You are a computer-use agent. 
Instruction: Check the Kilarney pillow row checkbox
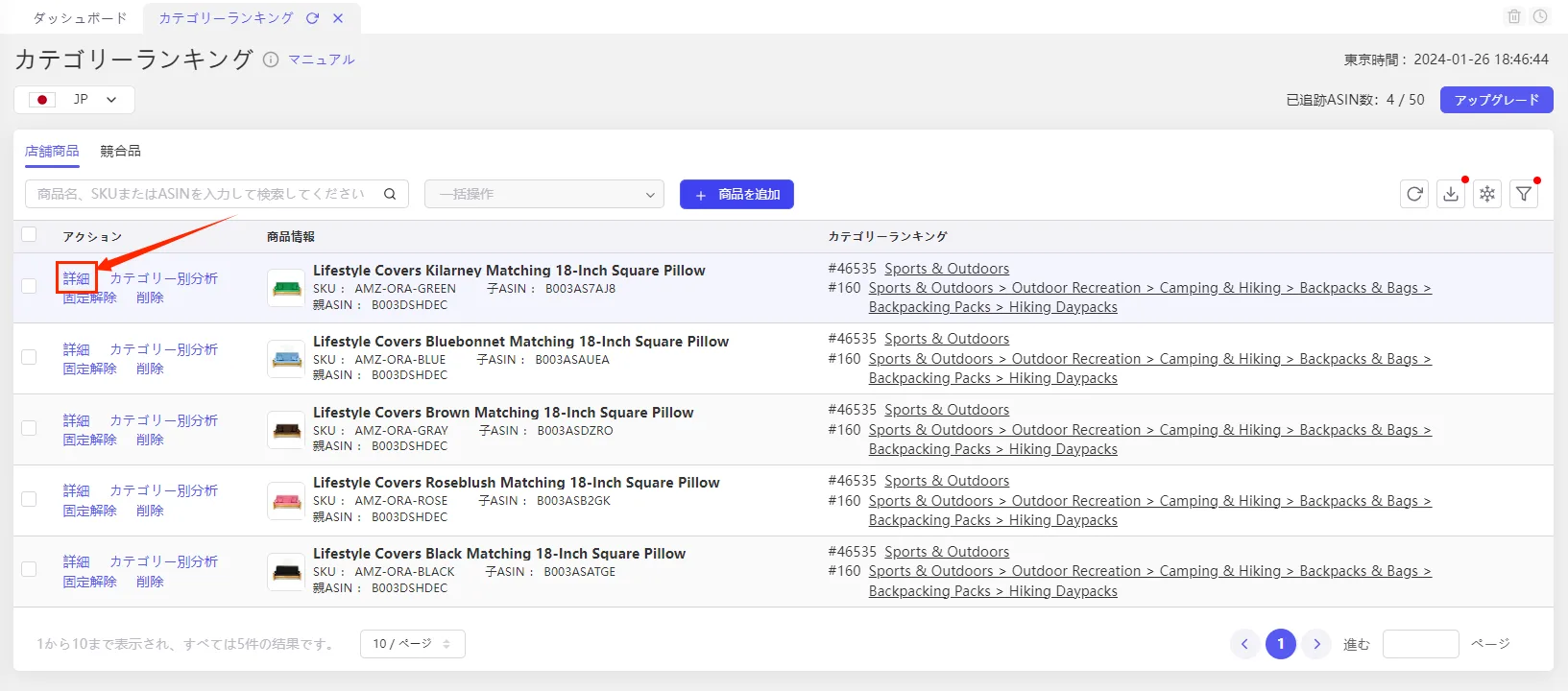point(29,286)
